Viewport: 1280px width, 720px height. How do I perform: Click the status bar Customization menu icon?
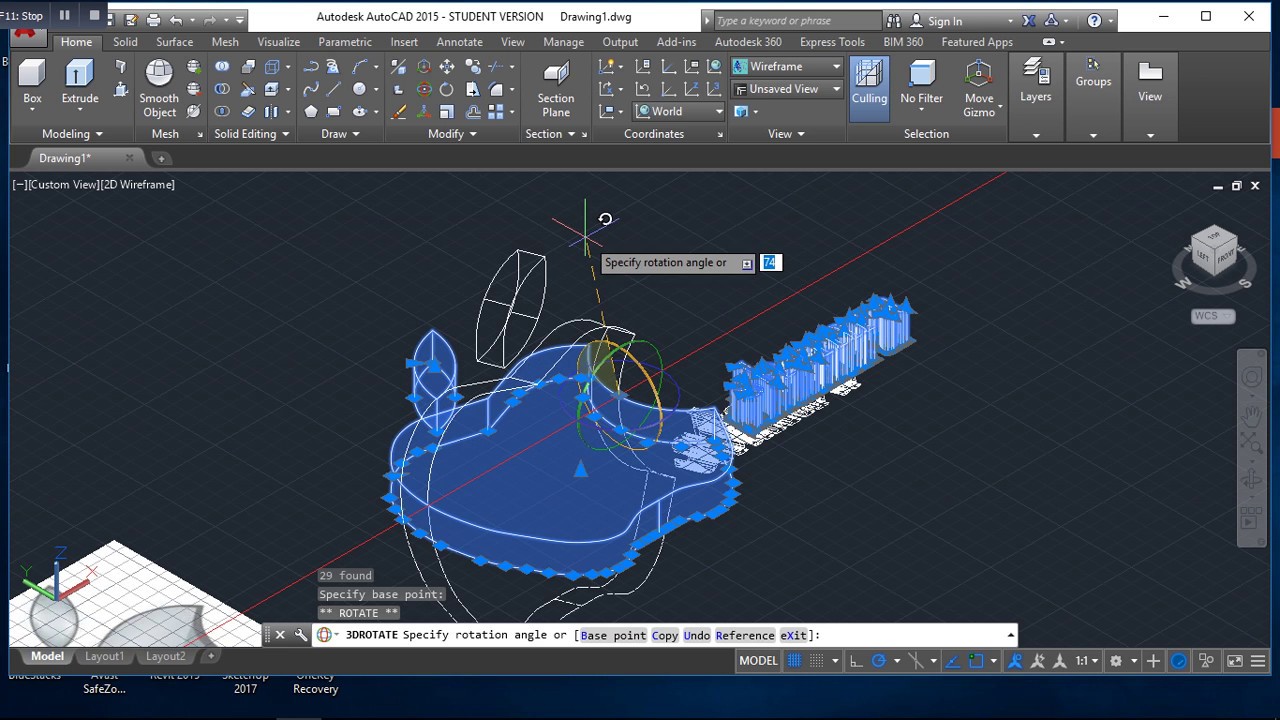1258,661
